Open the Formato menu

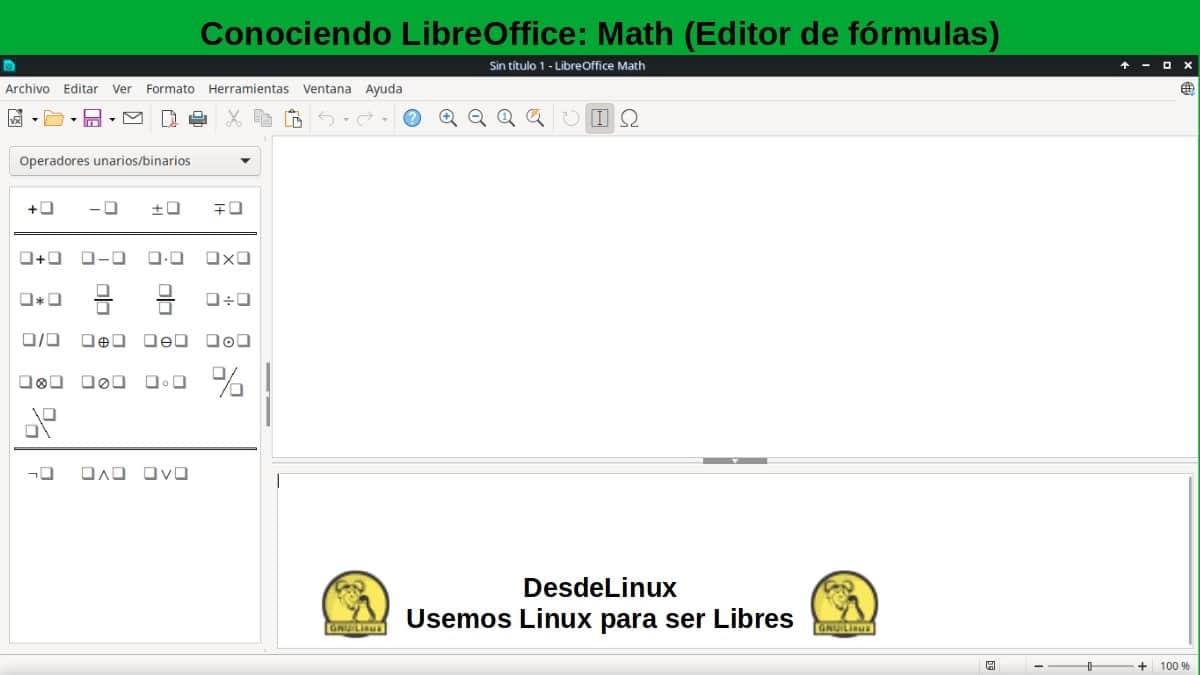170,89
